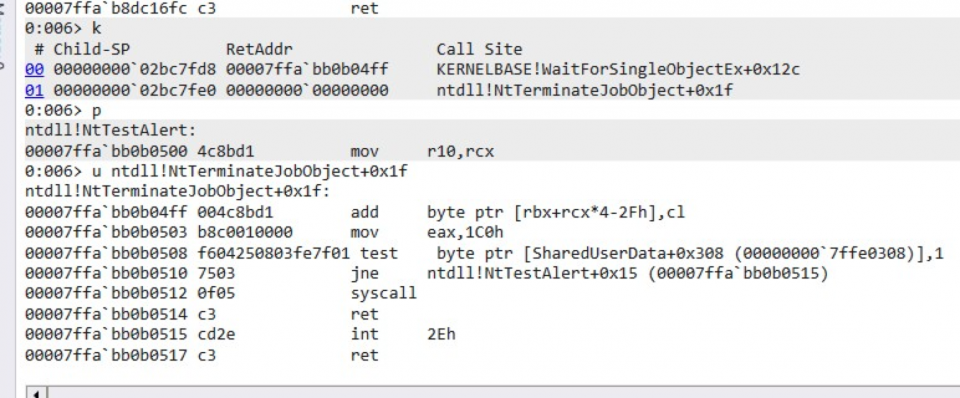The width and height of the screenshot is (960, 398).
Task: Click the horizontal scrollbar track at bottom
Action: pos(502,392)
